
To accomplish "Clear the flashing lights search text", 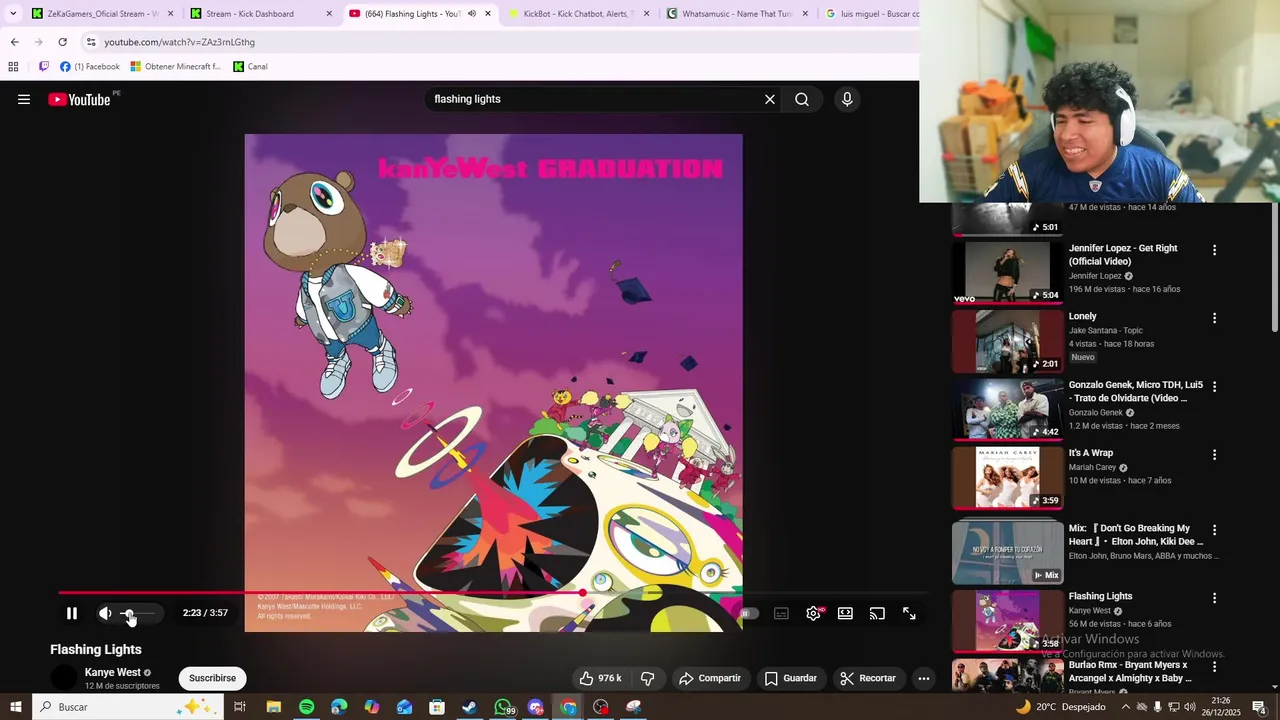I will [x=770, y=99].
